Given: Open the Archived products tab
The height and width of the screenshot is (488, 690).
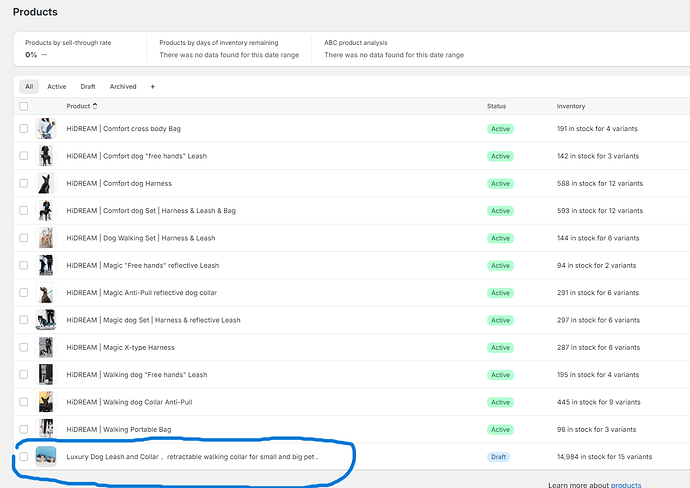Looking at the screenshot, I should 123,87.
